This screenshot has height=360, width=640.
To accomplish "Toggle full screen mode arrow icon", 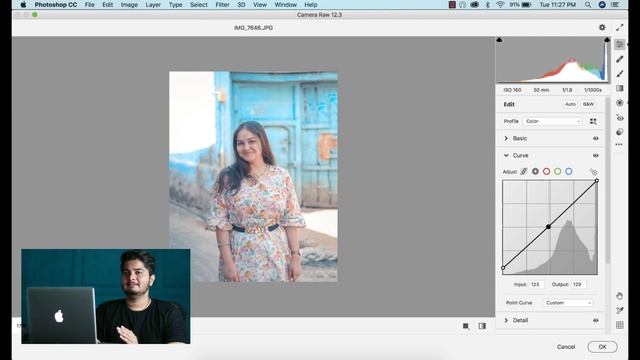I will tap(620, 27).
